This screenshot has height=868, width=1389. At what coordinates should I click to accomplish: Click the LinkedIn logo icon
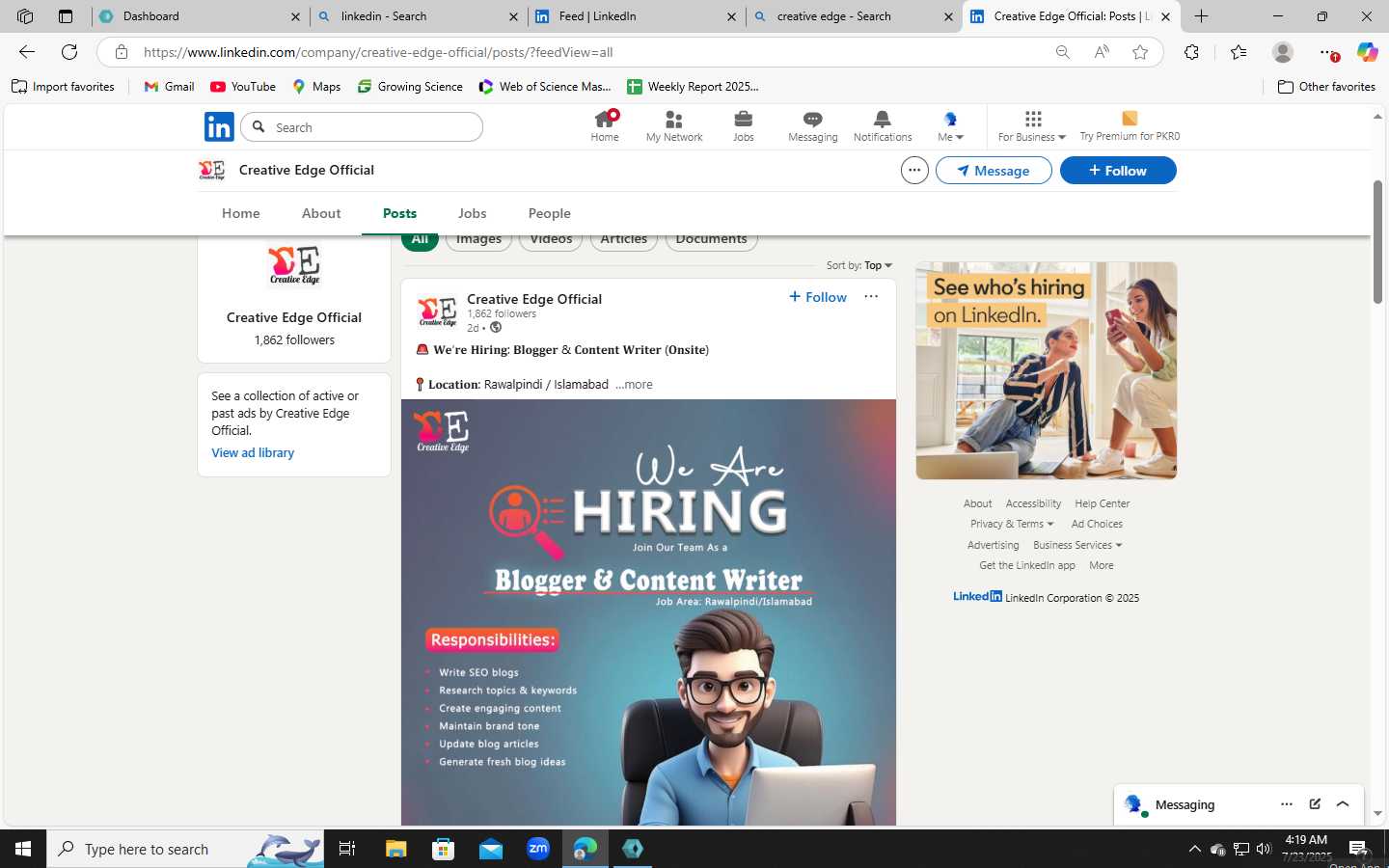tap(219, 126)
